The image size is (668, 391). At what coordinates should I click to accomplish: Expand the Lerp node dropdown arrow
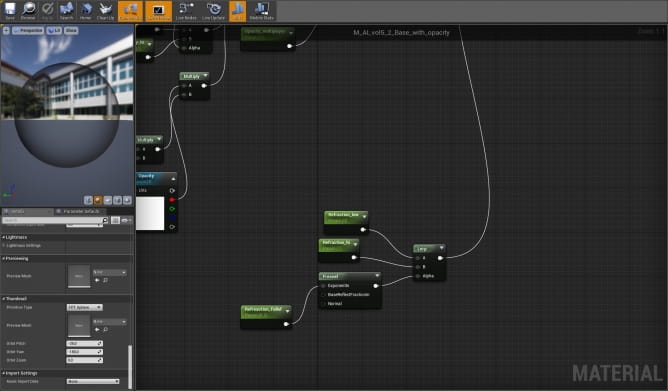[x=441, y=248]
